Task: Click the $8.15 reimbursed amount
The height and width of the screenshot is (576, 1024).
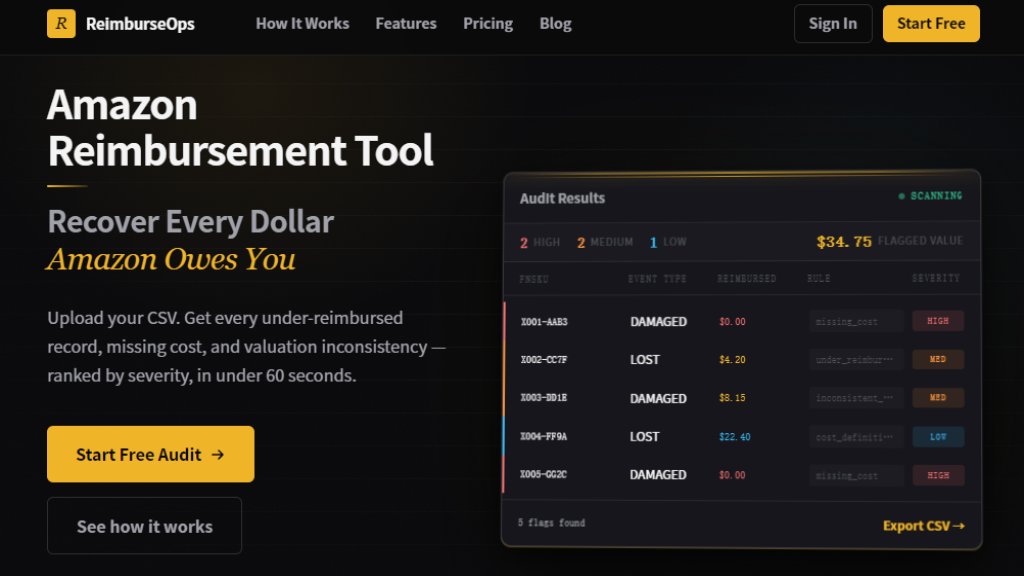Action: pyautogui.click(x=732, y=398)
